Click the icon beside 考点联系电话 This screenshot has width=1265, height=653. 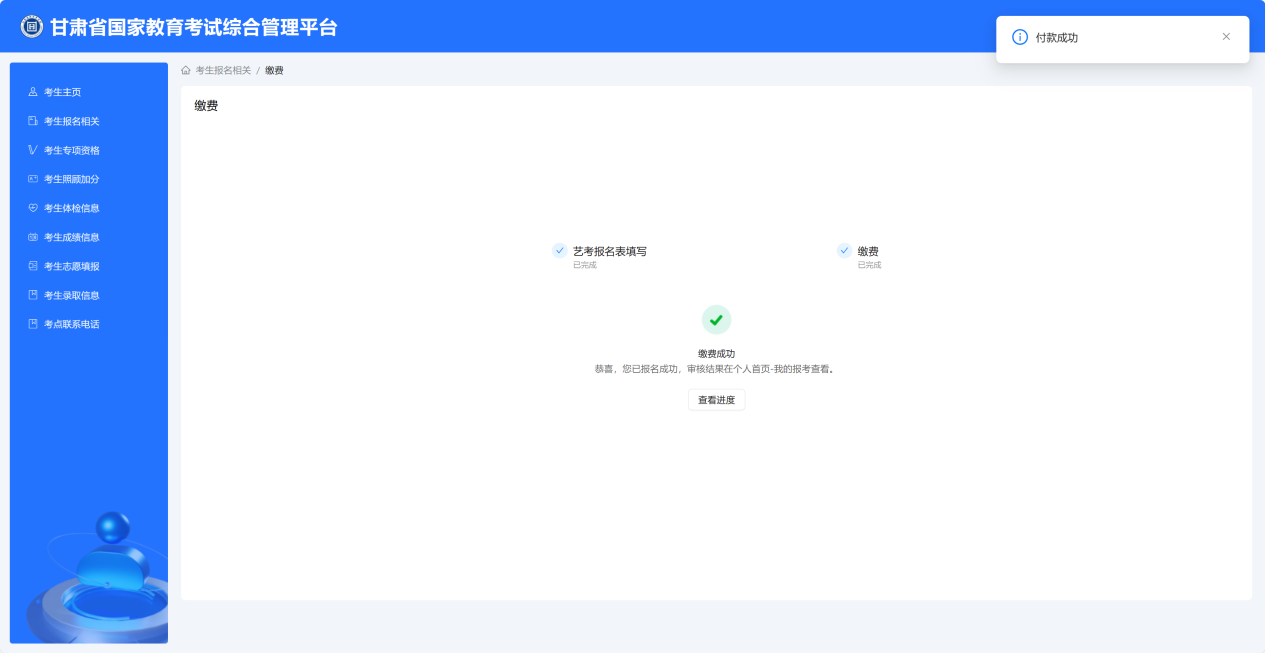tap(33, 324)
